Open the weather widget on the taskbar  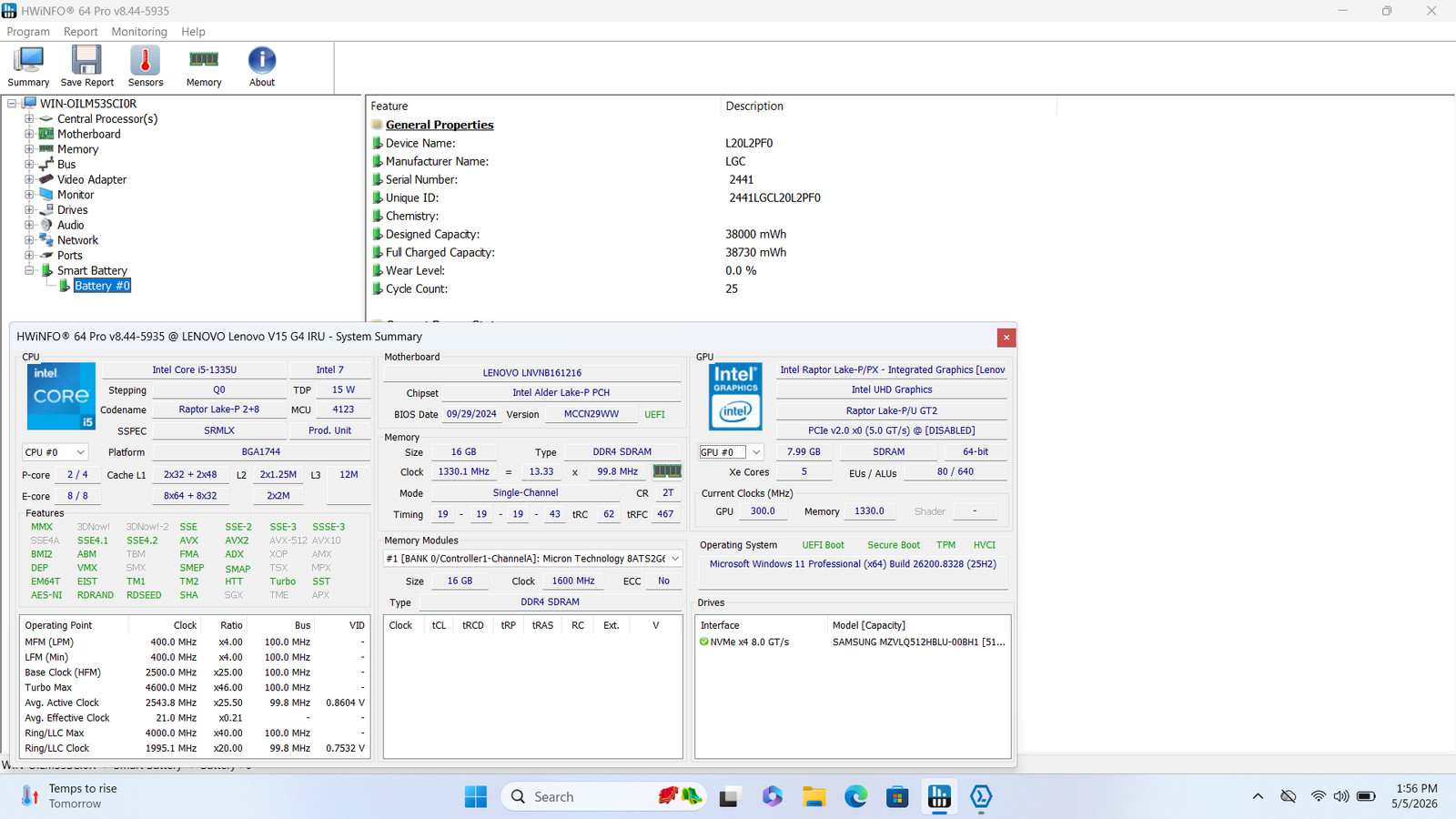coord(70,796)
